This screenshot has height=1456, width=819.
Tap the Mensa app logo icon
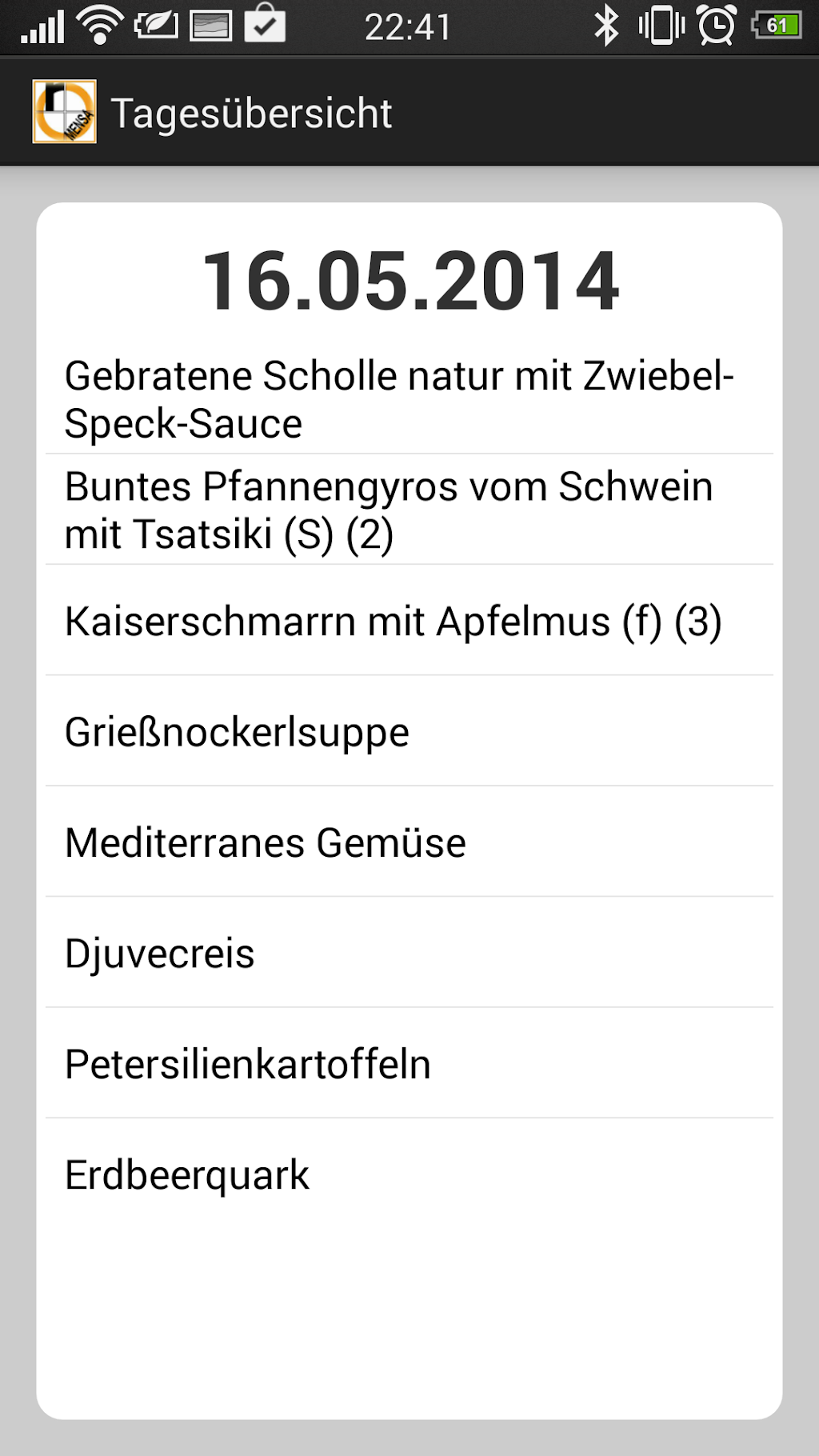(64, 112)
